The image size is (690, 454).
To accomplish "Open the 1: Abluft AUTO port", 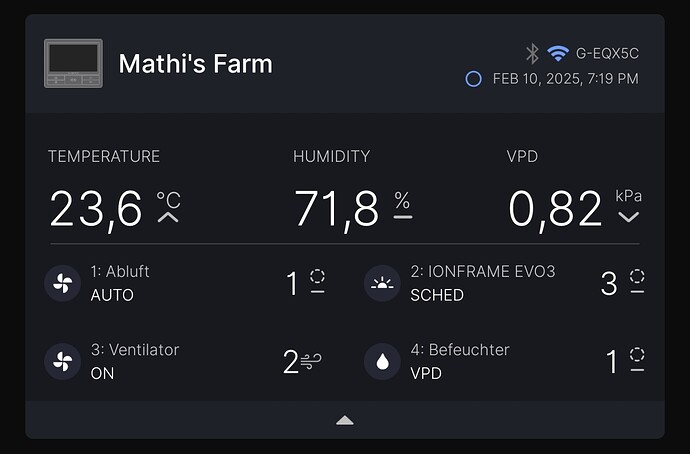I will point(185,283).
